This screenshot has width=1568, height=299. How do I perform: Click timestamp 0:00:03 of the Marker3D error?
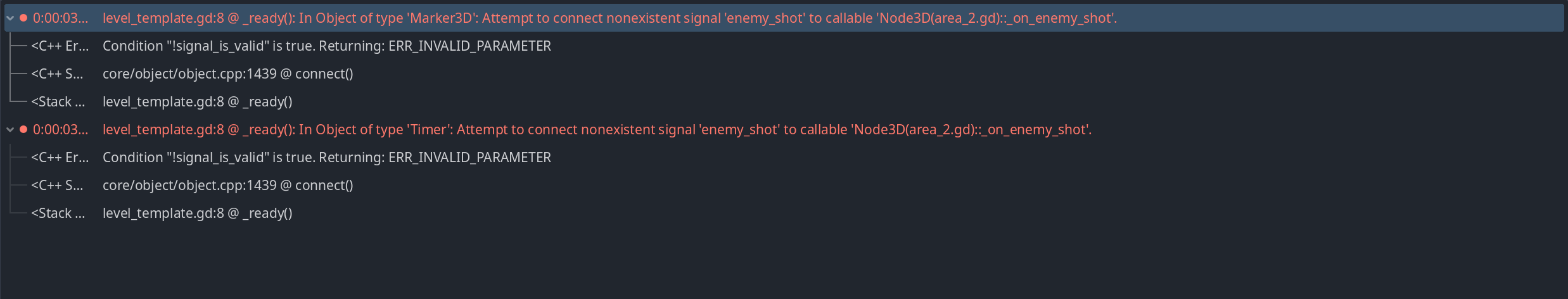pos(60,18)
